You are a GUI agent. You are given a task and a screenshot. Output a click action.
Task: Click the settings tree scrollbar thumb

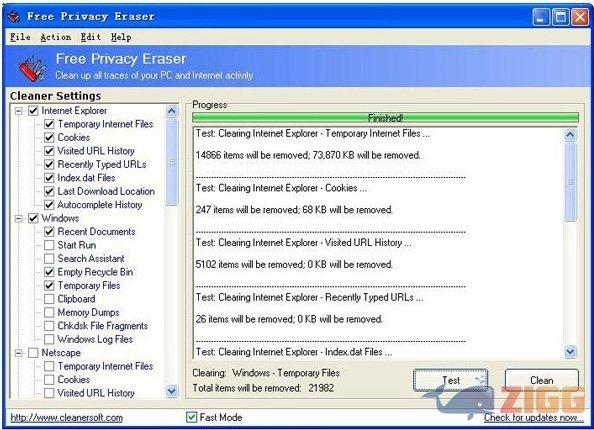coord(172,162)
